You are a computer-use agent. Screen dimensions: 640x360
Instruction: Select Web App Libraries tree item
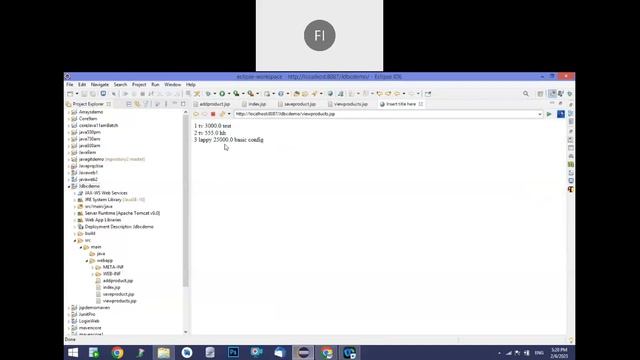102,220
